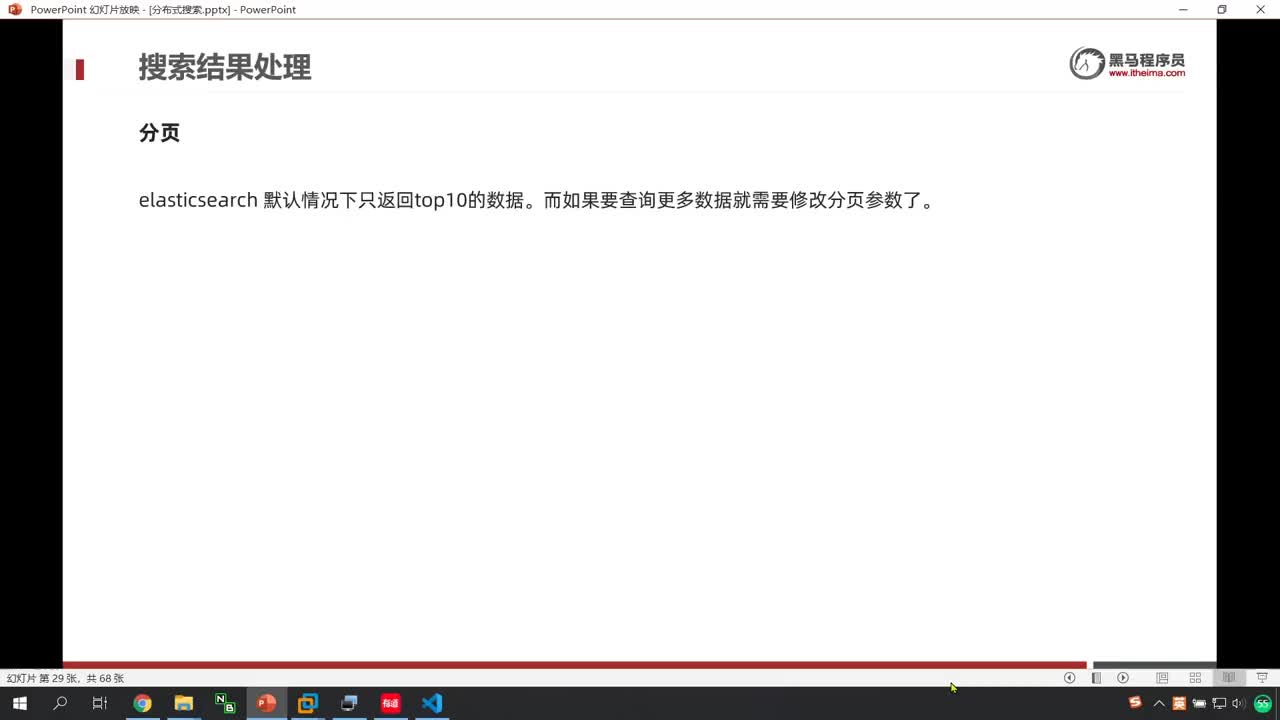Switch to Normal view icon
Image resolution: width=1280 pixels, height=720 pixels.
coord(1162,678)
